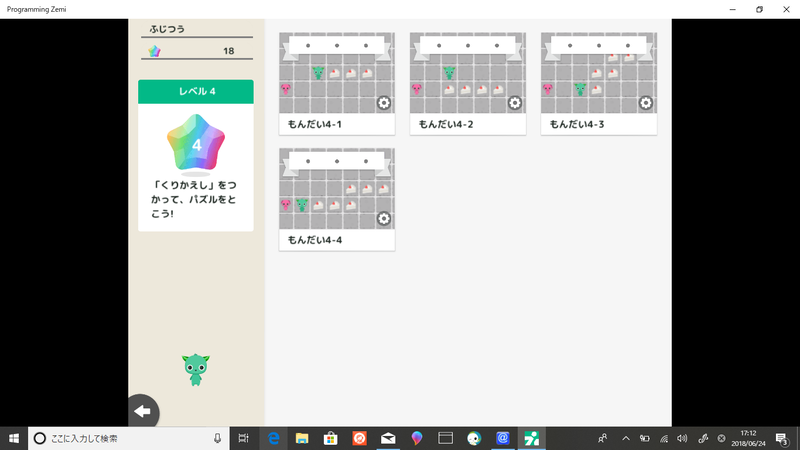This screenshot has width=800, height=450.
Task: Open network Wi-Fi tray icon
Action: [x=664, y=438]
